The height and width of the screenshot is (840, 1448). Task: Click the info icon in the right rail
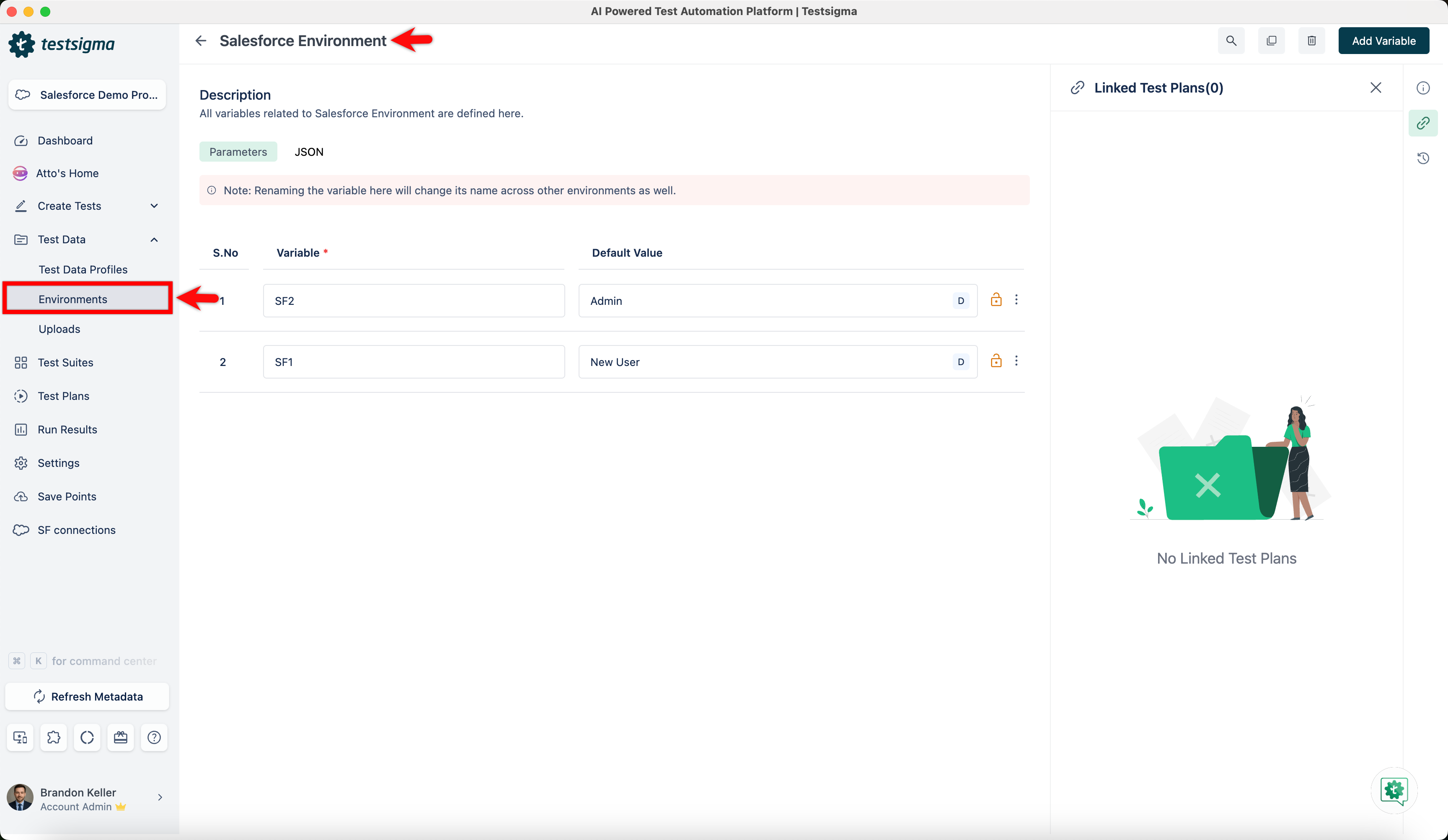[x=1423, y=88]
